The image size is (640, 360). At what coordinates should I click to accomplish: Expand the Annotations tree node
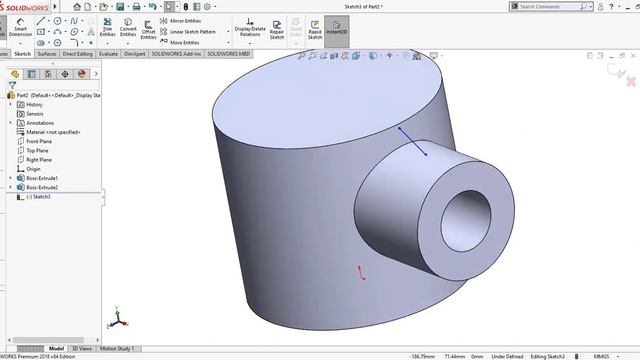click(x=11, y=123)
